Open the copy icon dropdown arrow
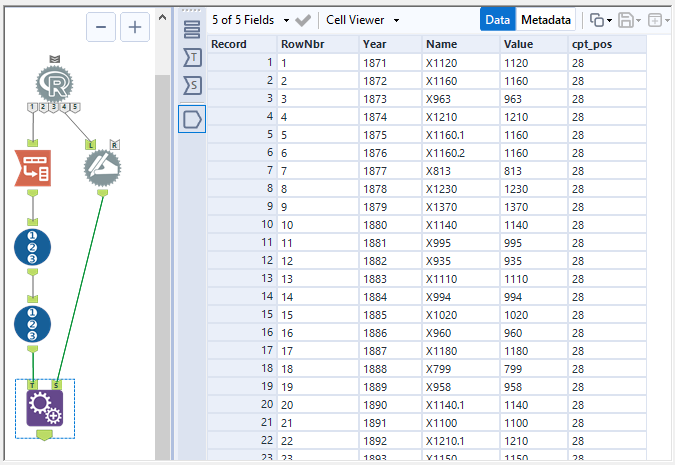This screenshot has height=465, width=675. 609,20
